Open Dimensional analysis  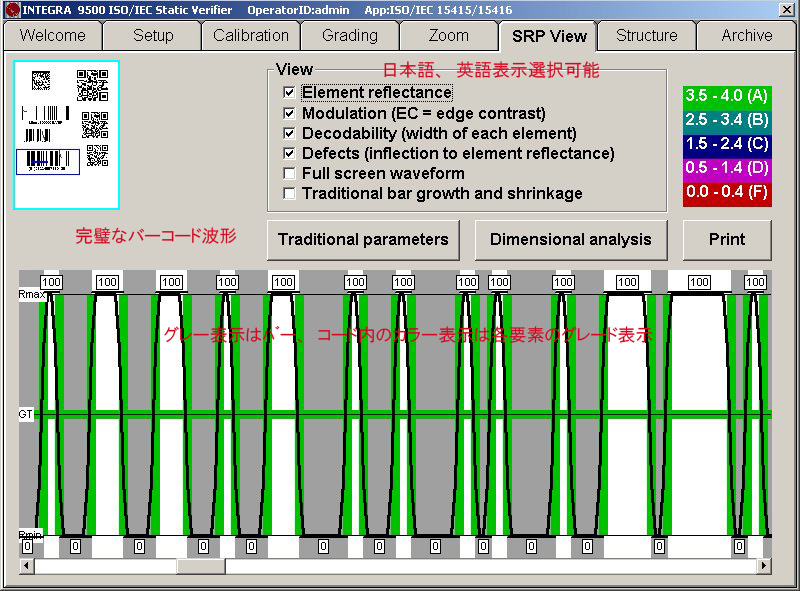coord(571,240)
